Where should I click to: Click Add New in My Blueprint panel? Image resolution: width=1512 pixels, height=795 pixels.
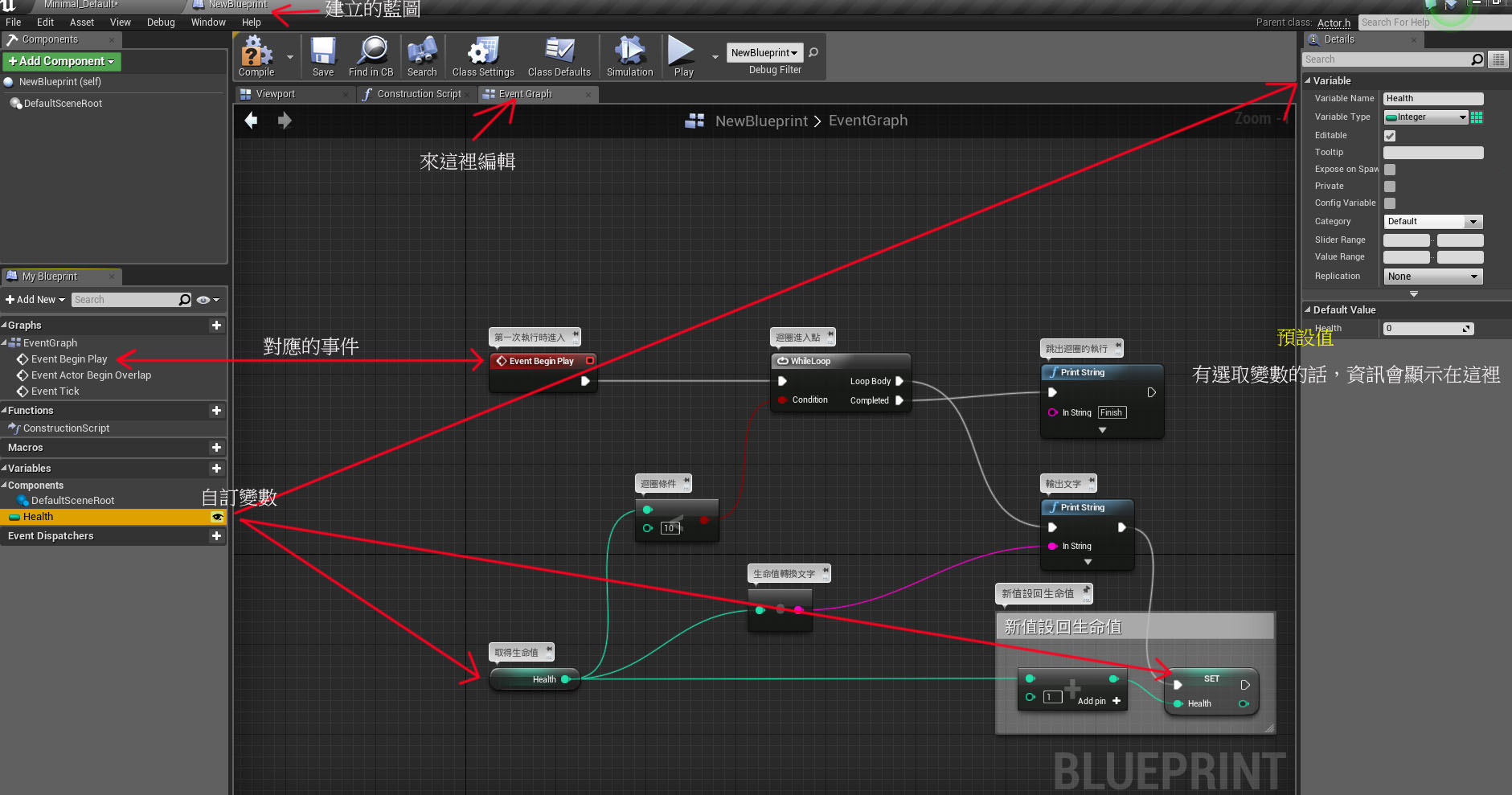point(34,299)
